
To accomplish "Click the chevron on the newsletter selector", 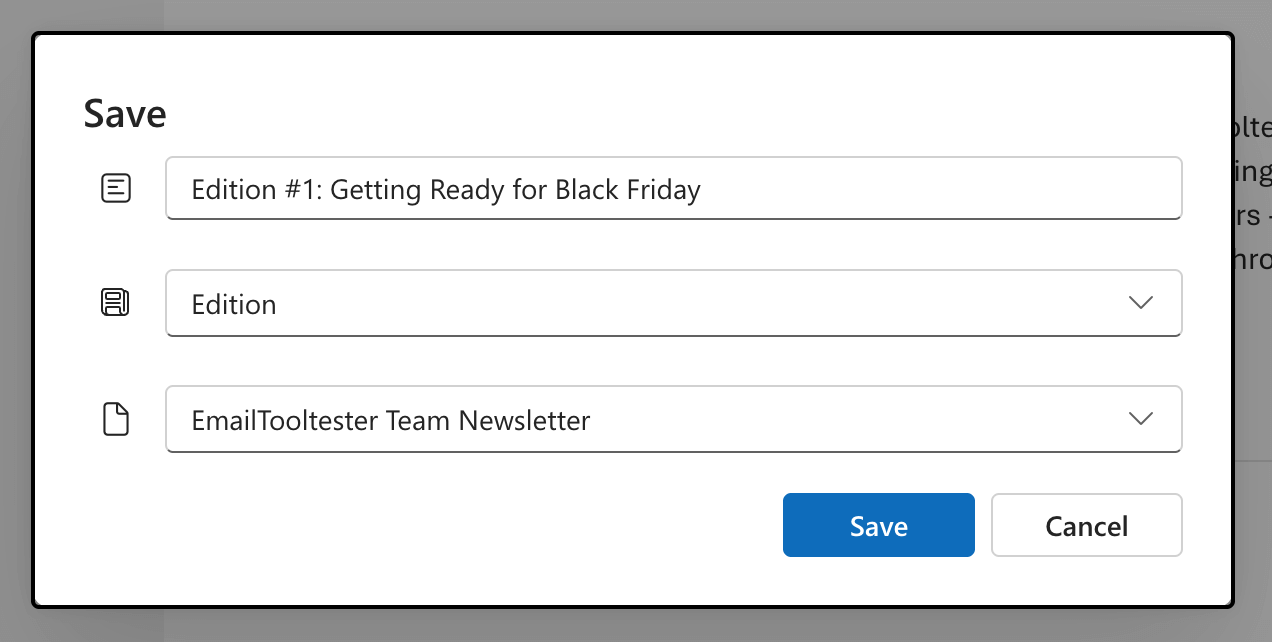I will pos(1140,419).
